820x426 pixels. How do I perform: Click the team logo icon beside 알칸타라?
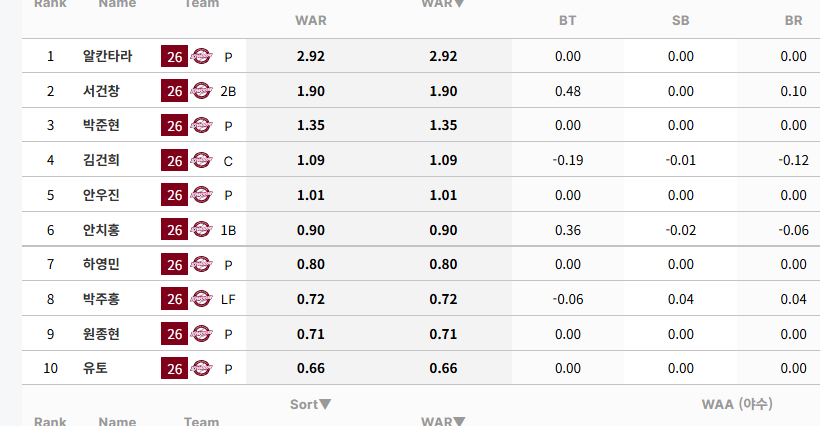(x=201, y=56)
